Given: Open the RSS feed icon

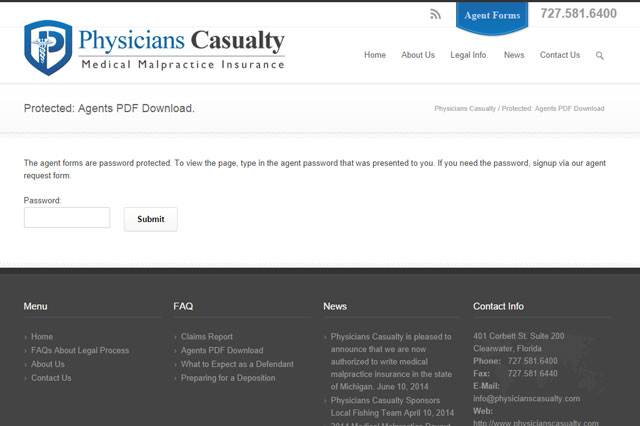Looking at the screenshot, I should click(436, 14).
